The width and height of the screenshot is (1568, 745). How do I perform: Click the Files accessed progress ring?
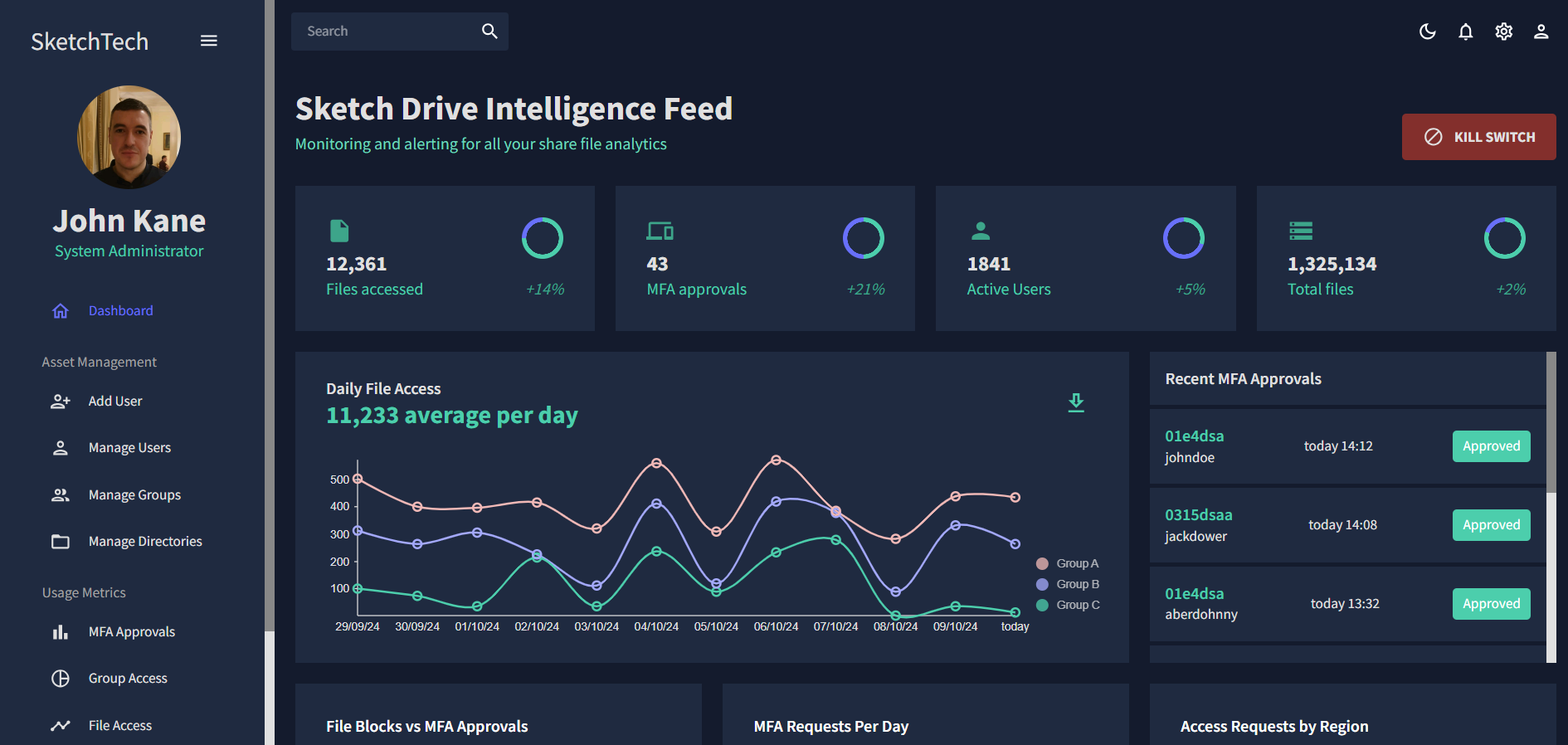tap(543, 239)
